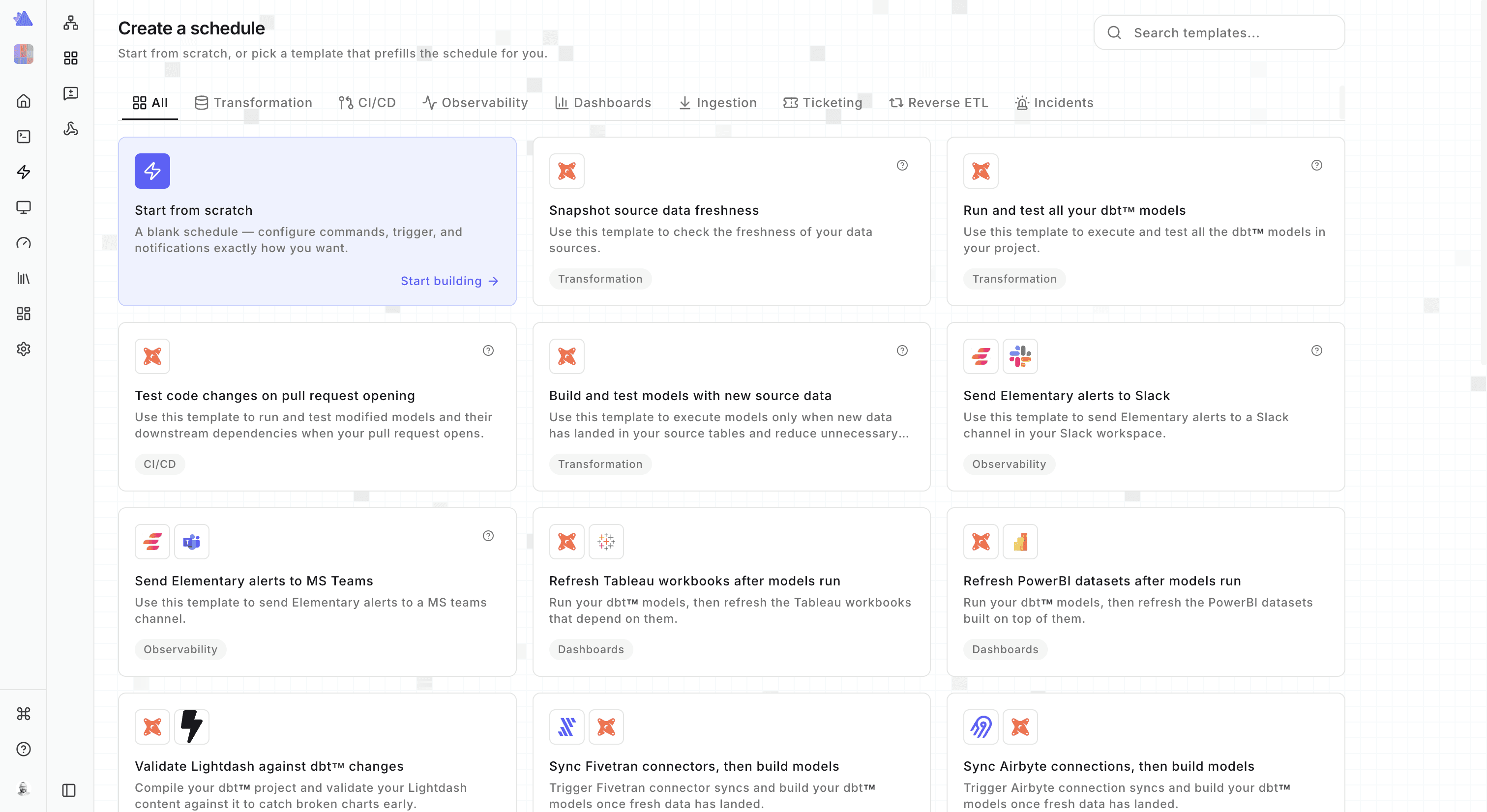Show help for Snapshot source data freshness

pos(902,165)
